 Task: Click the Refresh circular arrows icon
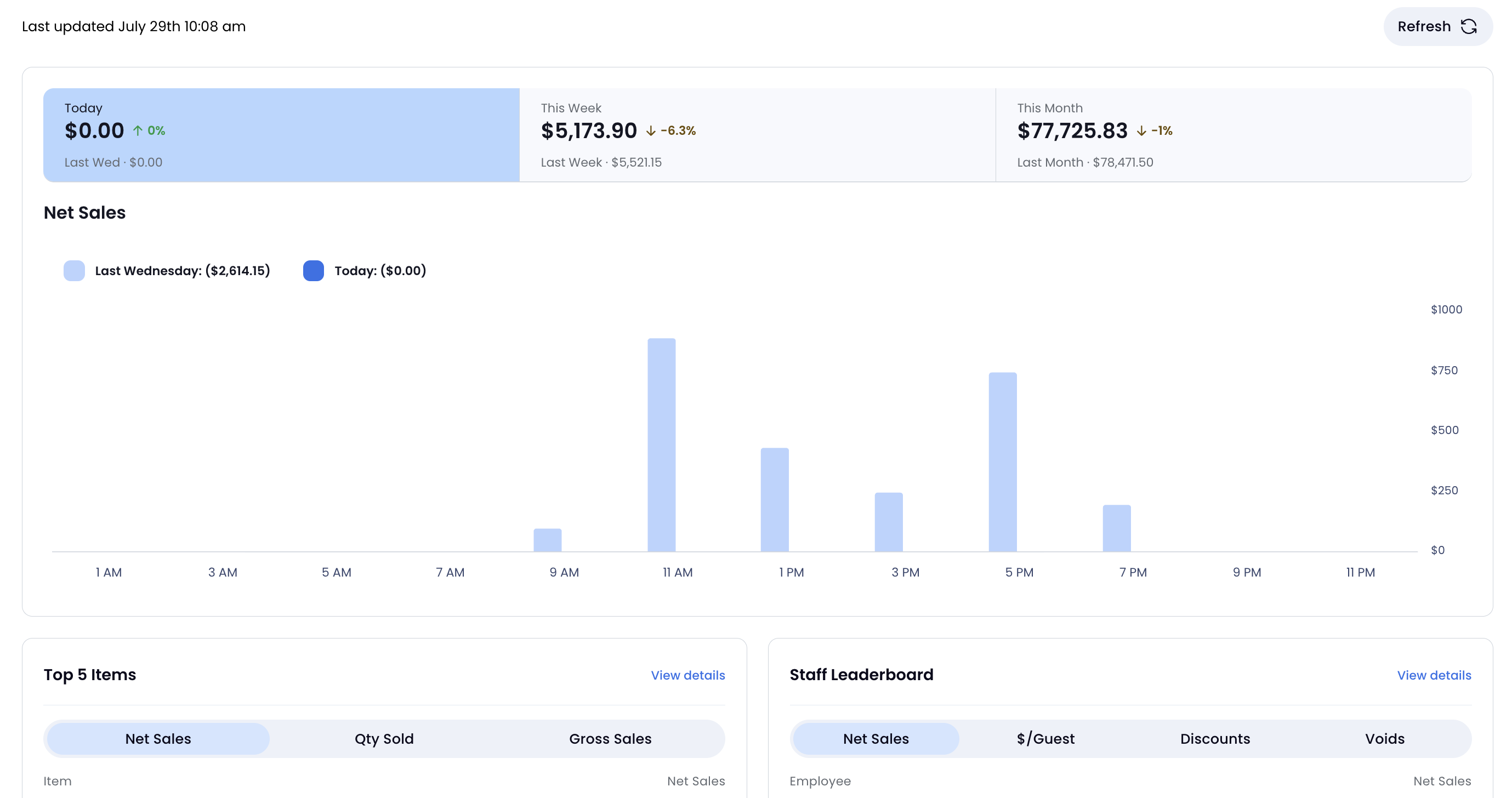click(x=1469, y=26)
